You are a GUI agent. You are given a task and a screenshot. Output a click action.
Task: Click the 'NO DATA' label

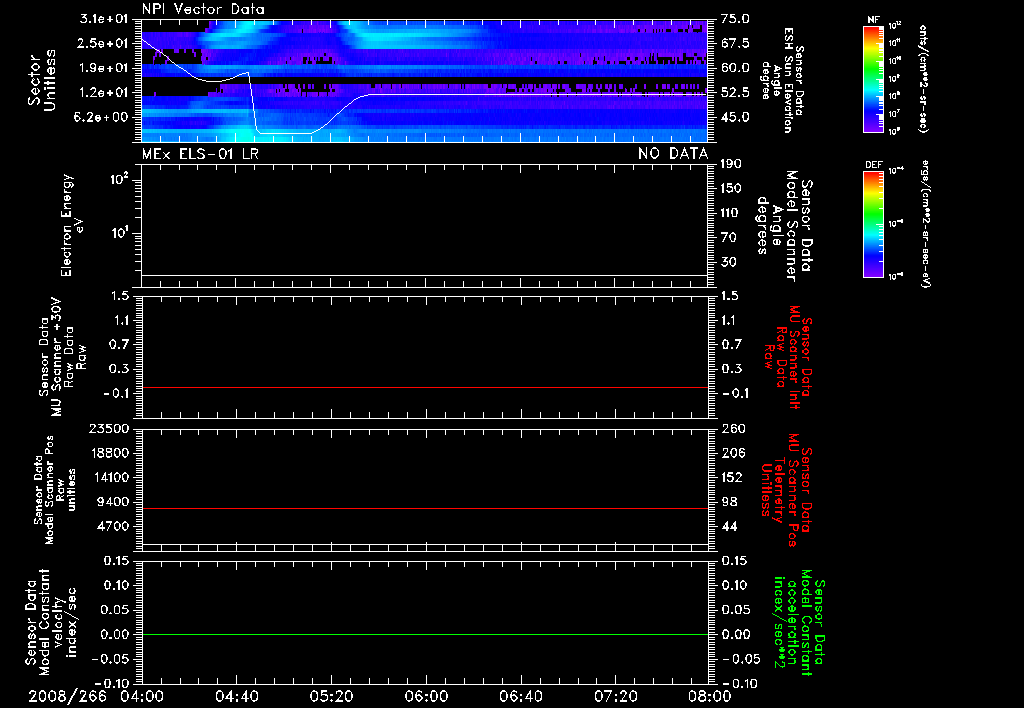(x=673, y=154)
